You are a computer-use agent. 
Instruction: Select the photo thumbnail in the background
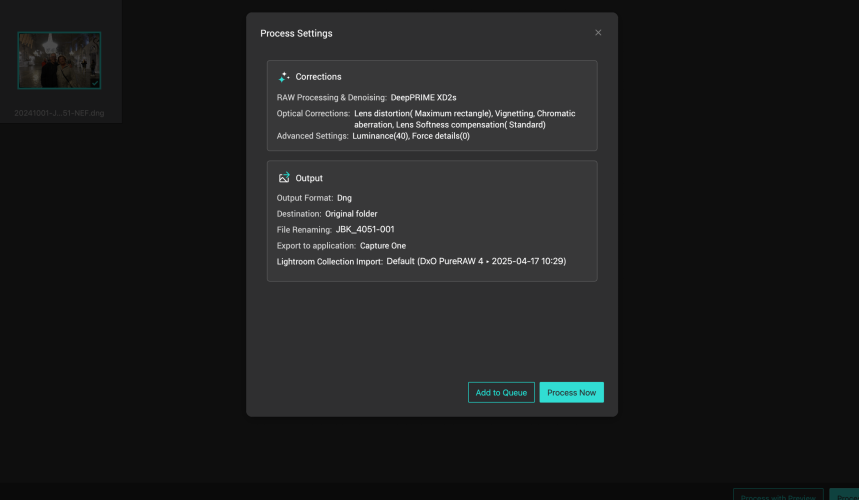[x=59, y=60]
